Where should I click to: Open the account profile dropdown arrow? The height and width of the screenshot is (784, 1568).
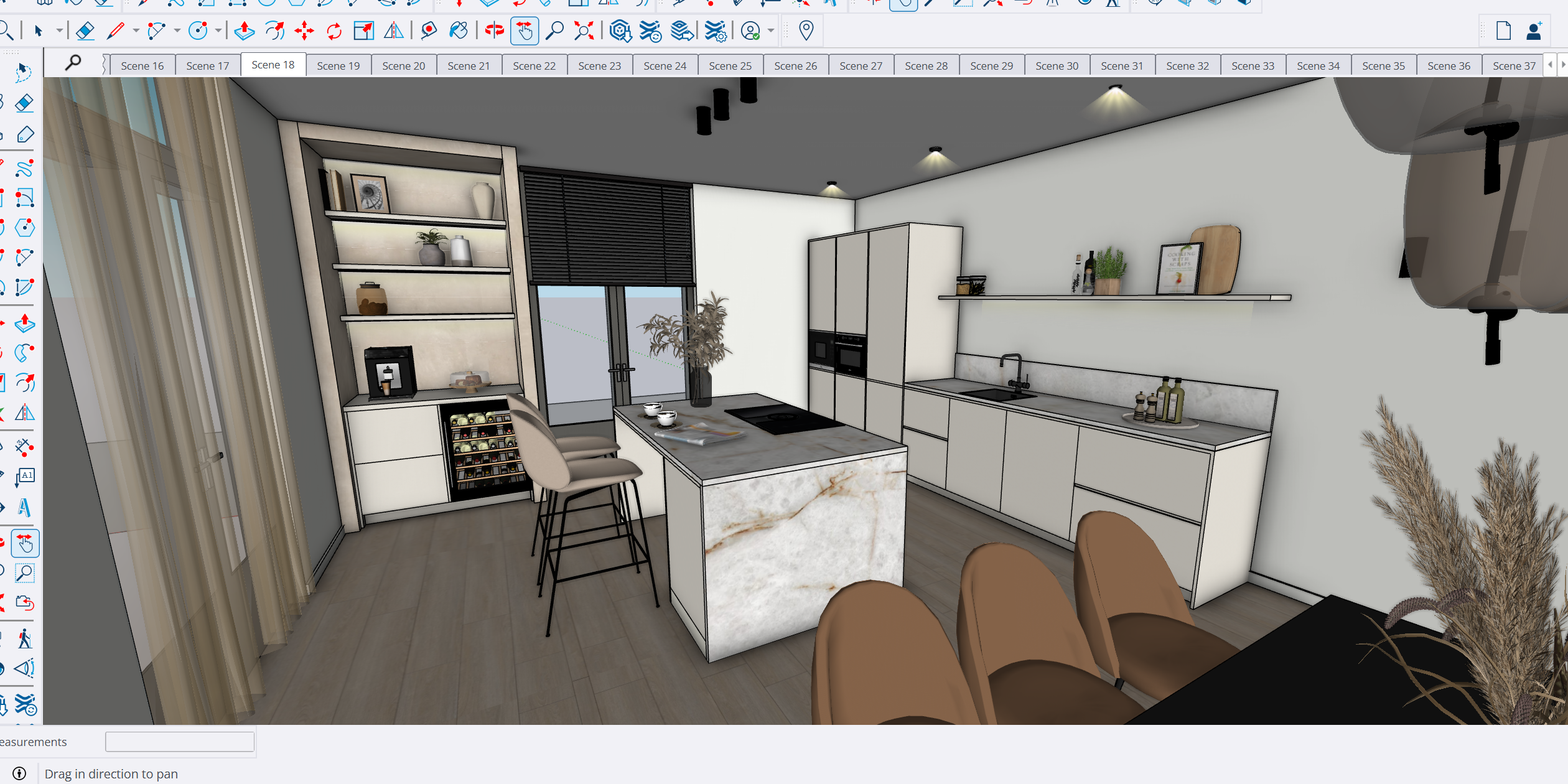[x=771, y=30]
